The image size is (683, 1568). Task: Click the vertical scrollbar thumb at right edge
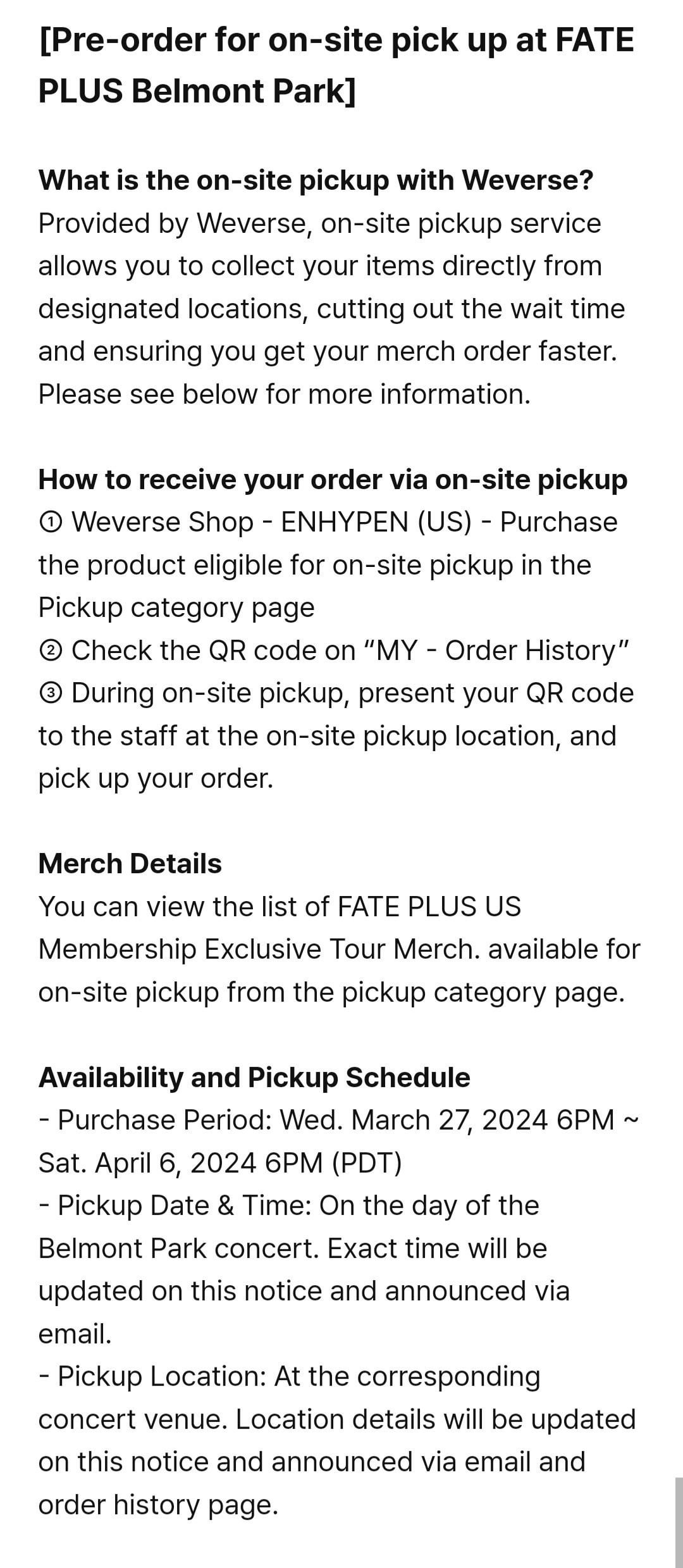point(678,1521)
